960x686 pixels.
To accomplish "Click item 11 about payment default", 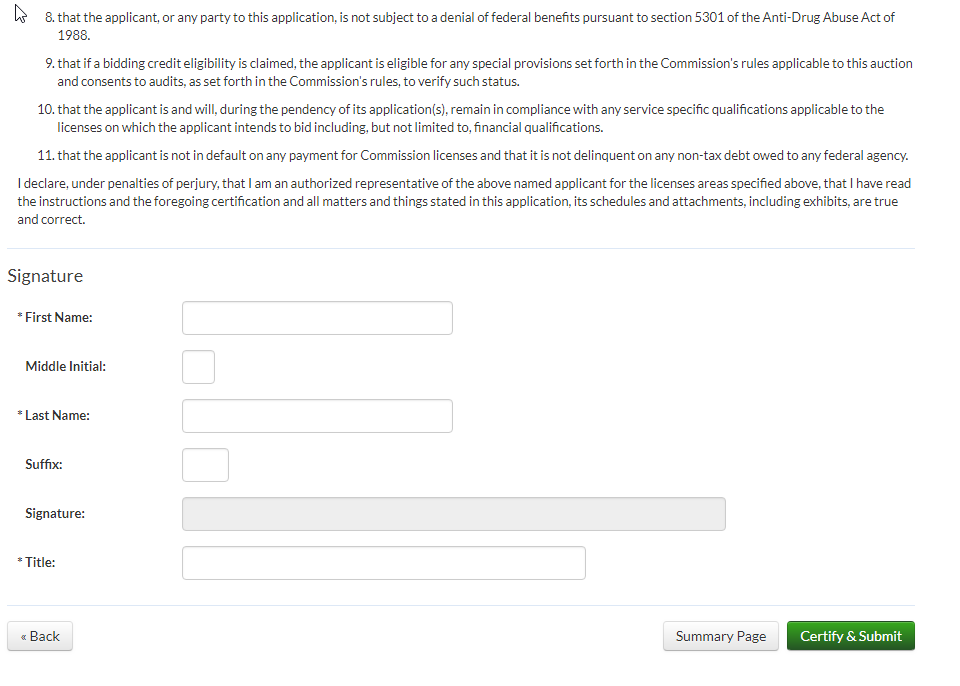I will (480, 156).
